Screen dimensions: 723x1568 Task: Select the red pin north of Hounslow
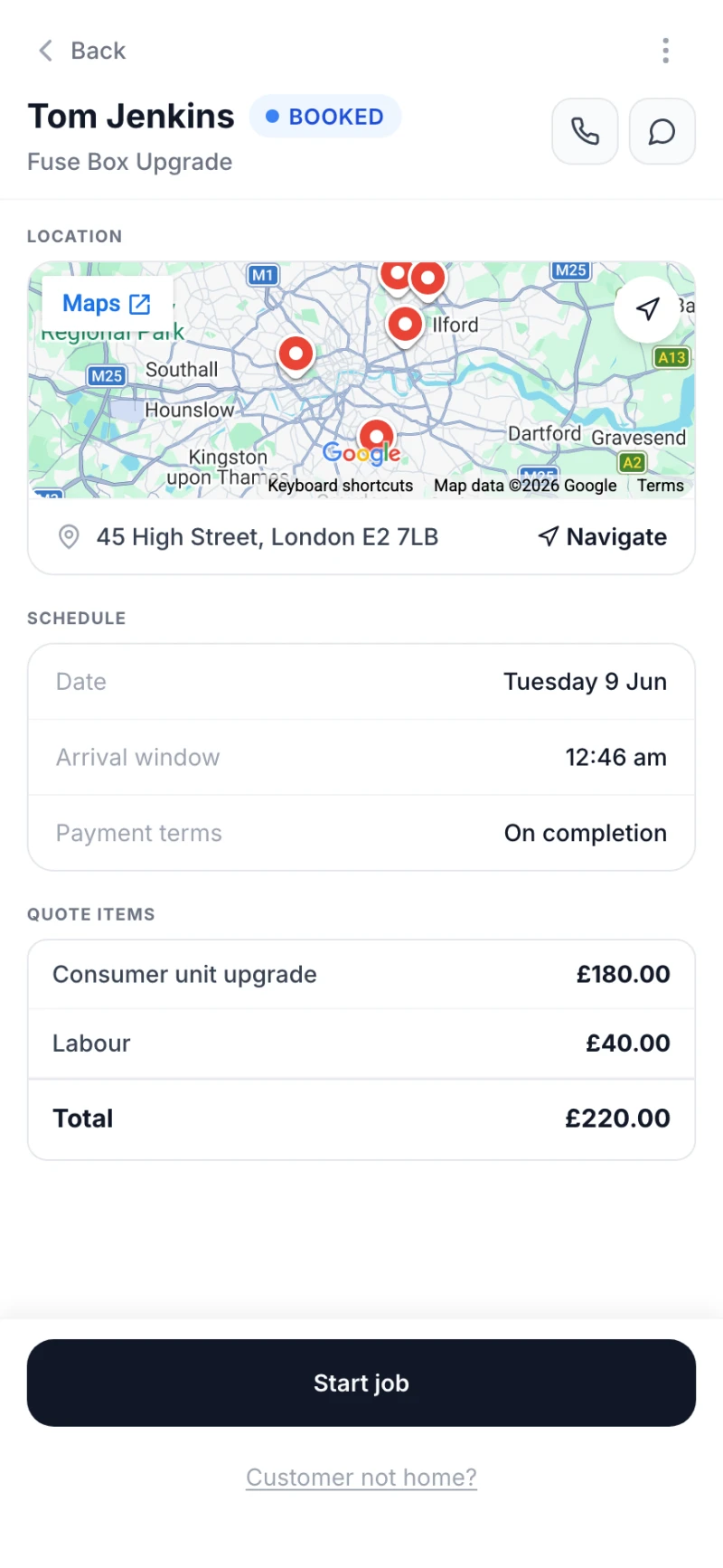click(296, 355)
